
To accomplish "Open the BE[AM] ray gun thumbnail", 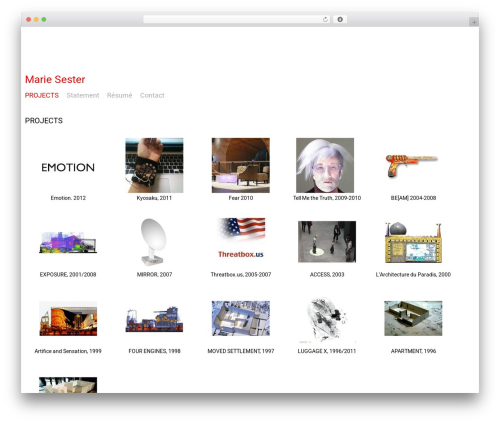I will [412, 165].
